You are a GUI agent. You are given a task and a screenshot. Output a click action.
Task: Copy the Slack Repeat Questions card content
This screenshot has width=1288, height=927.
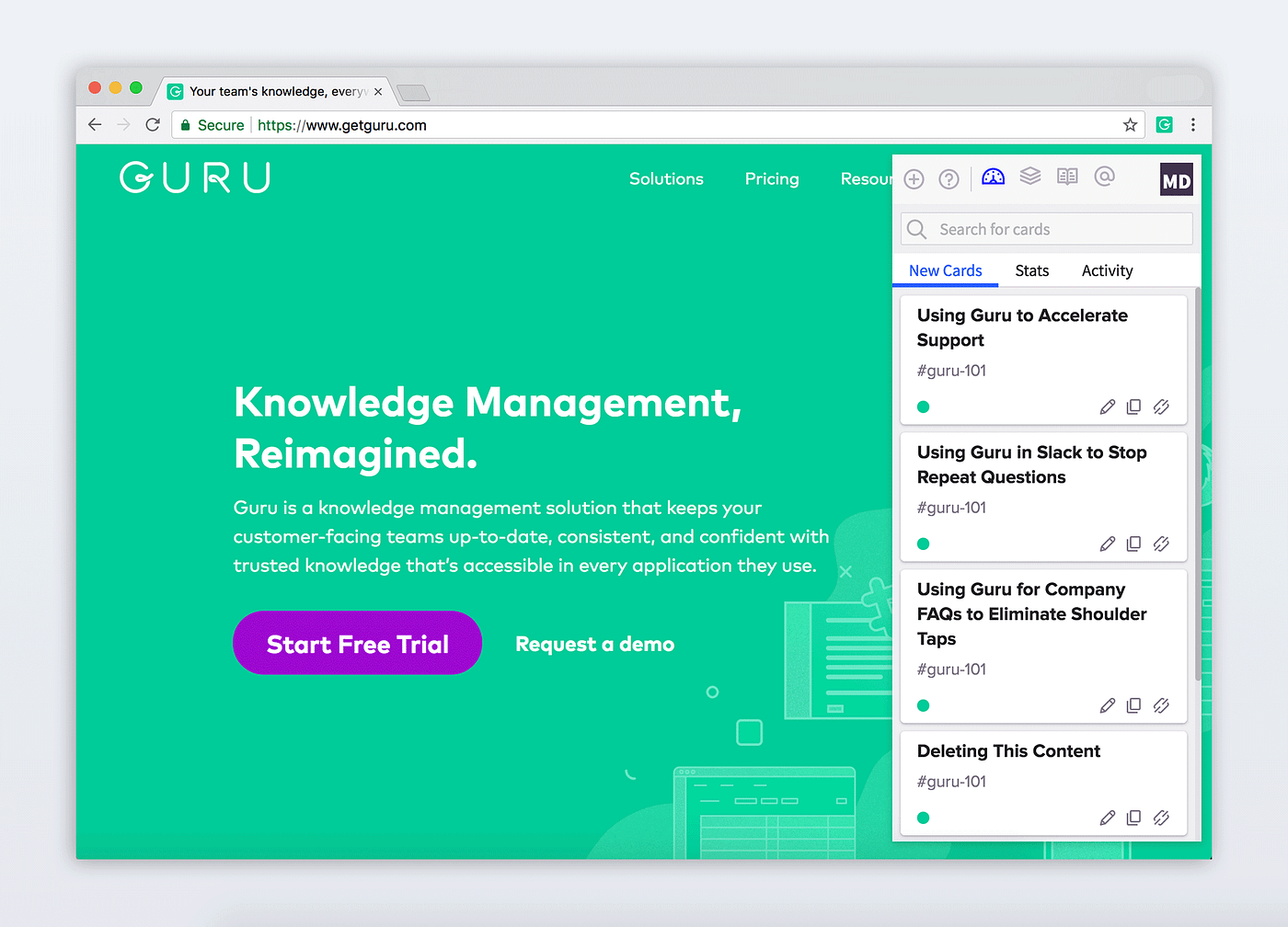point(1134,544)
